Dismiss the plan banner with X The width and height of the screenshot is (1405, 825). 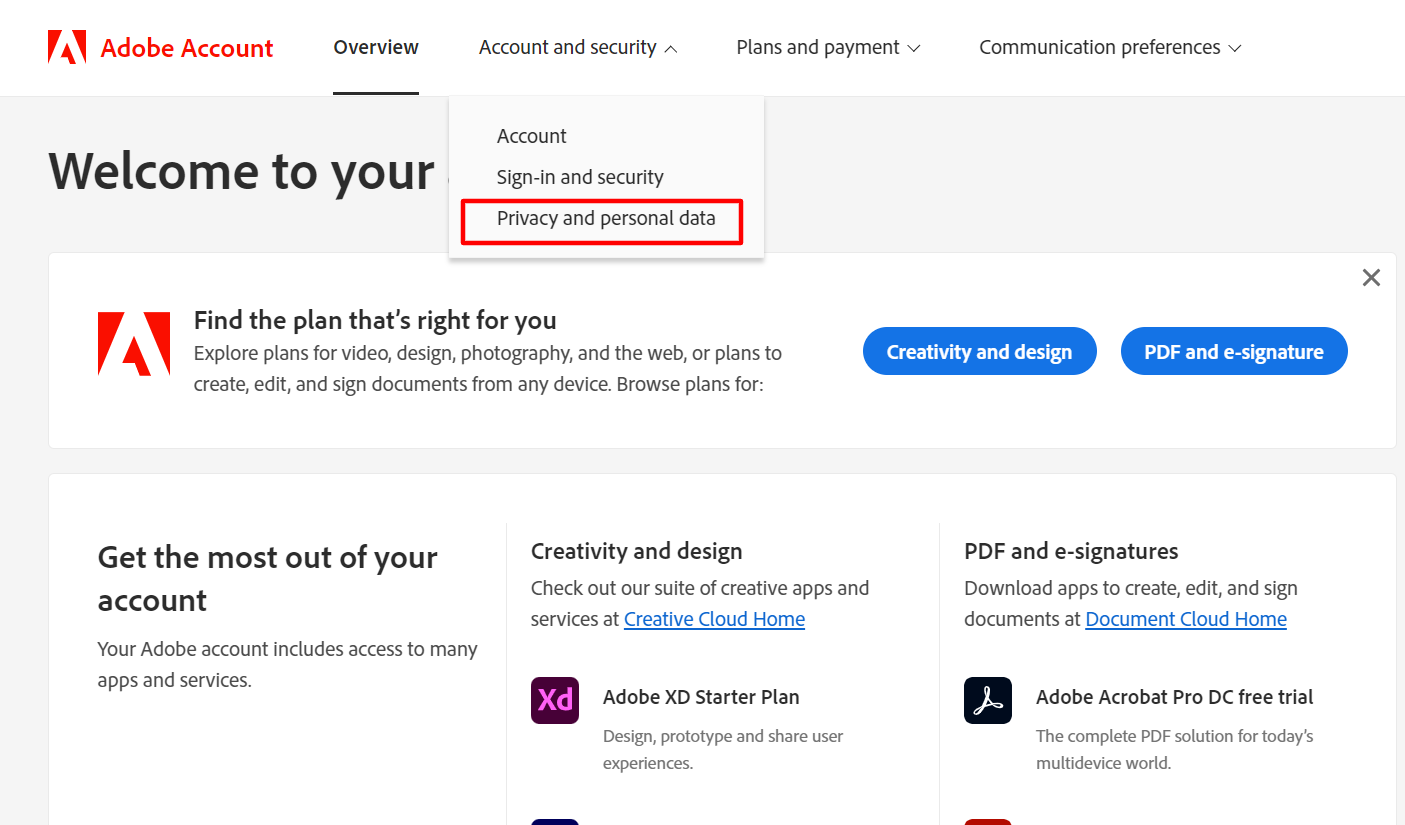point(1371,278)
